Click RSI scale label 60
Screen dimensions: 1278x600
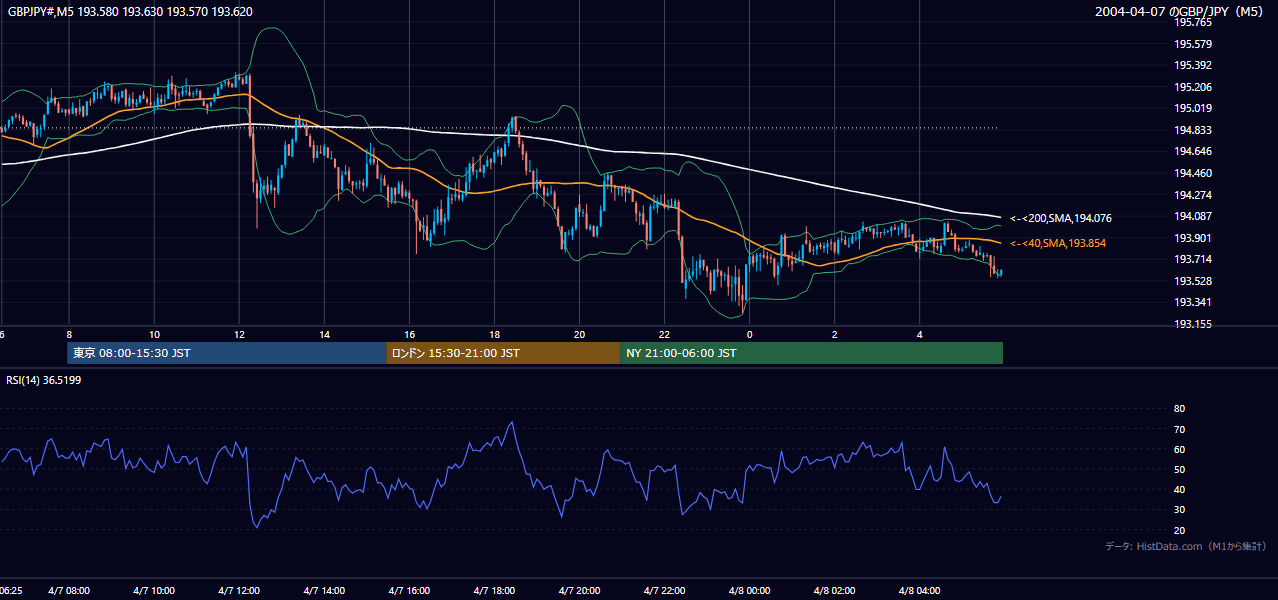[x=1179, y=449]
